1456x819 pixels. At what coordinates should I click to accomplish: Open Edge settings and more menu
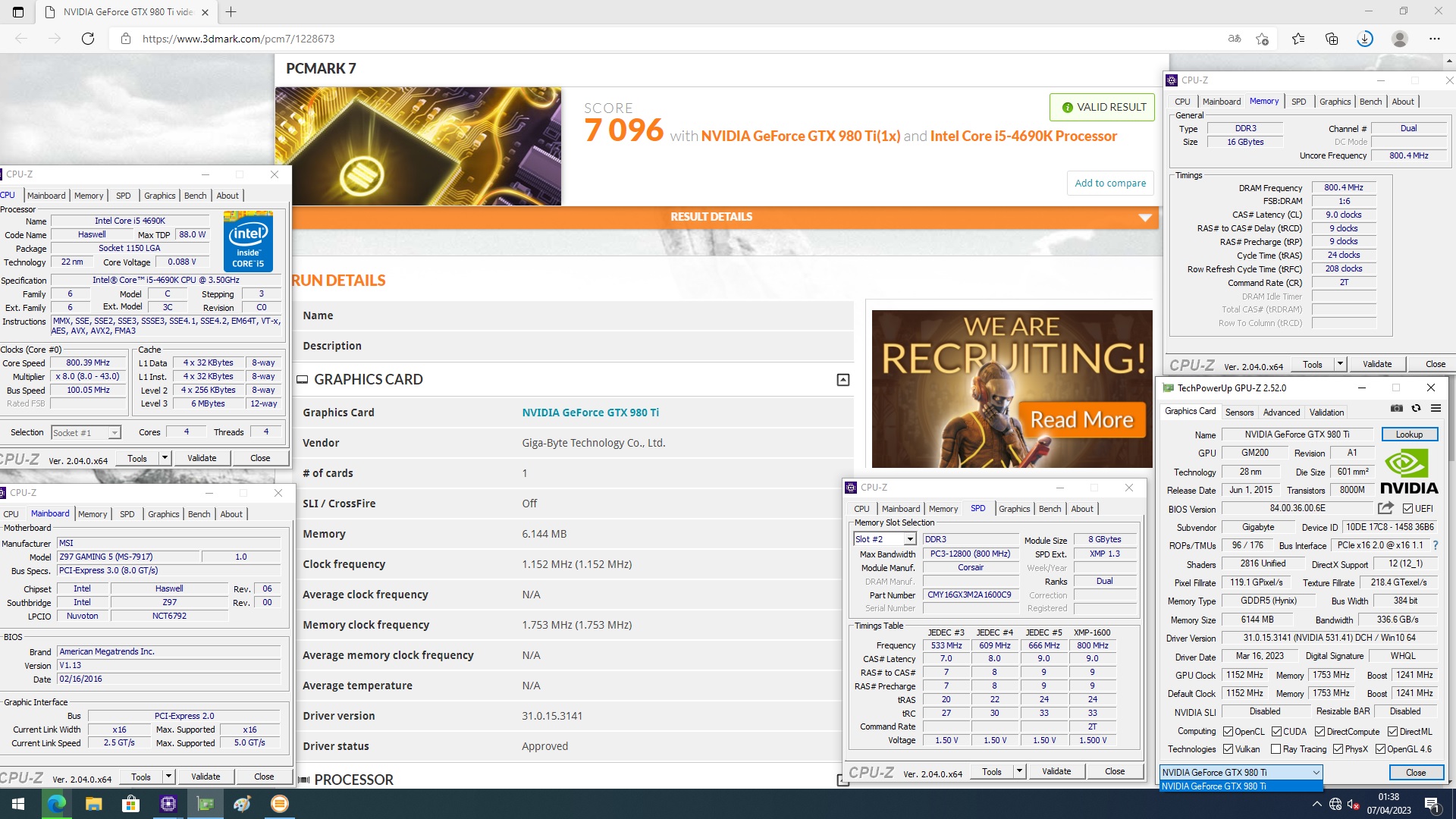[x=1435, y=39]
